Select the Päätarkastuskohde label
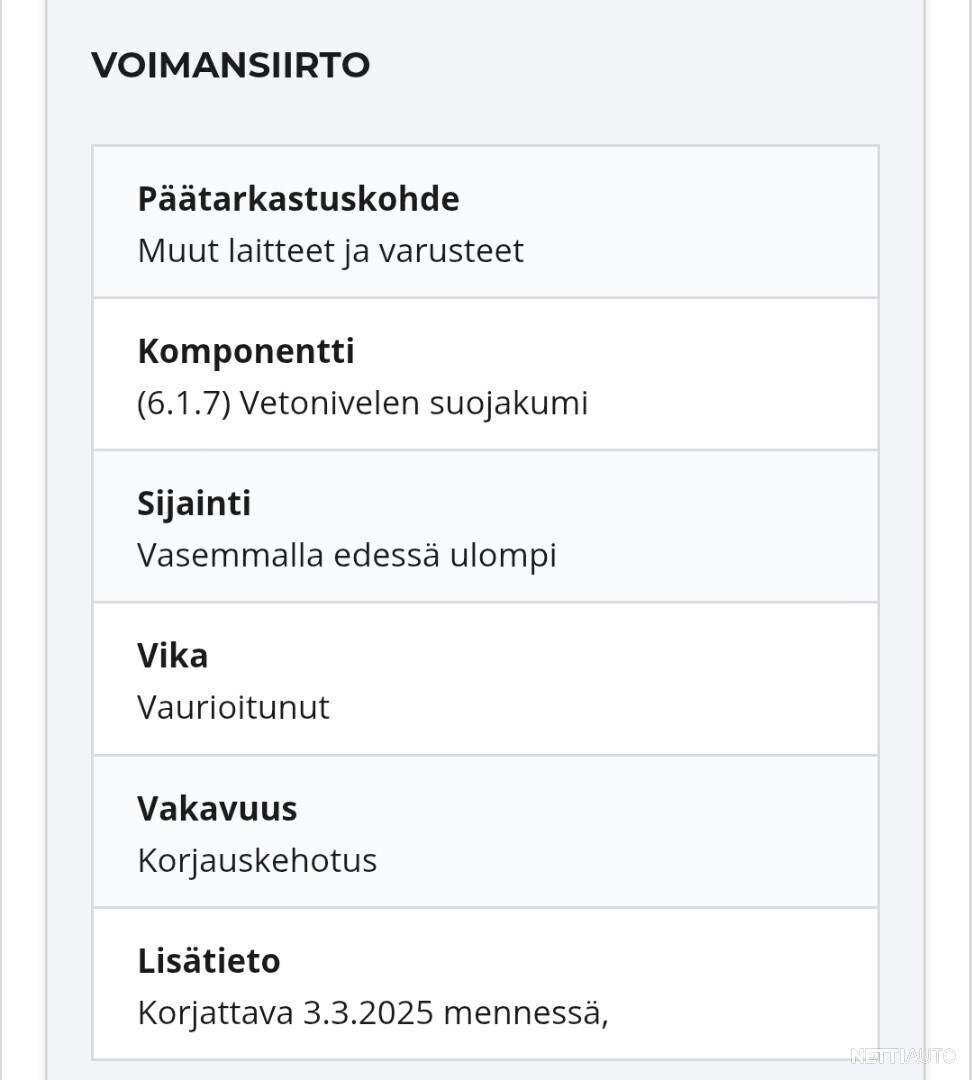This screenshot has height=1080, width=972. click(x=298, y=200)
